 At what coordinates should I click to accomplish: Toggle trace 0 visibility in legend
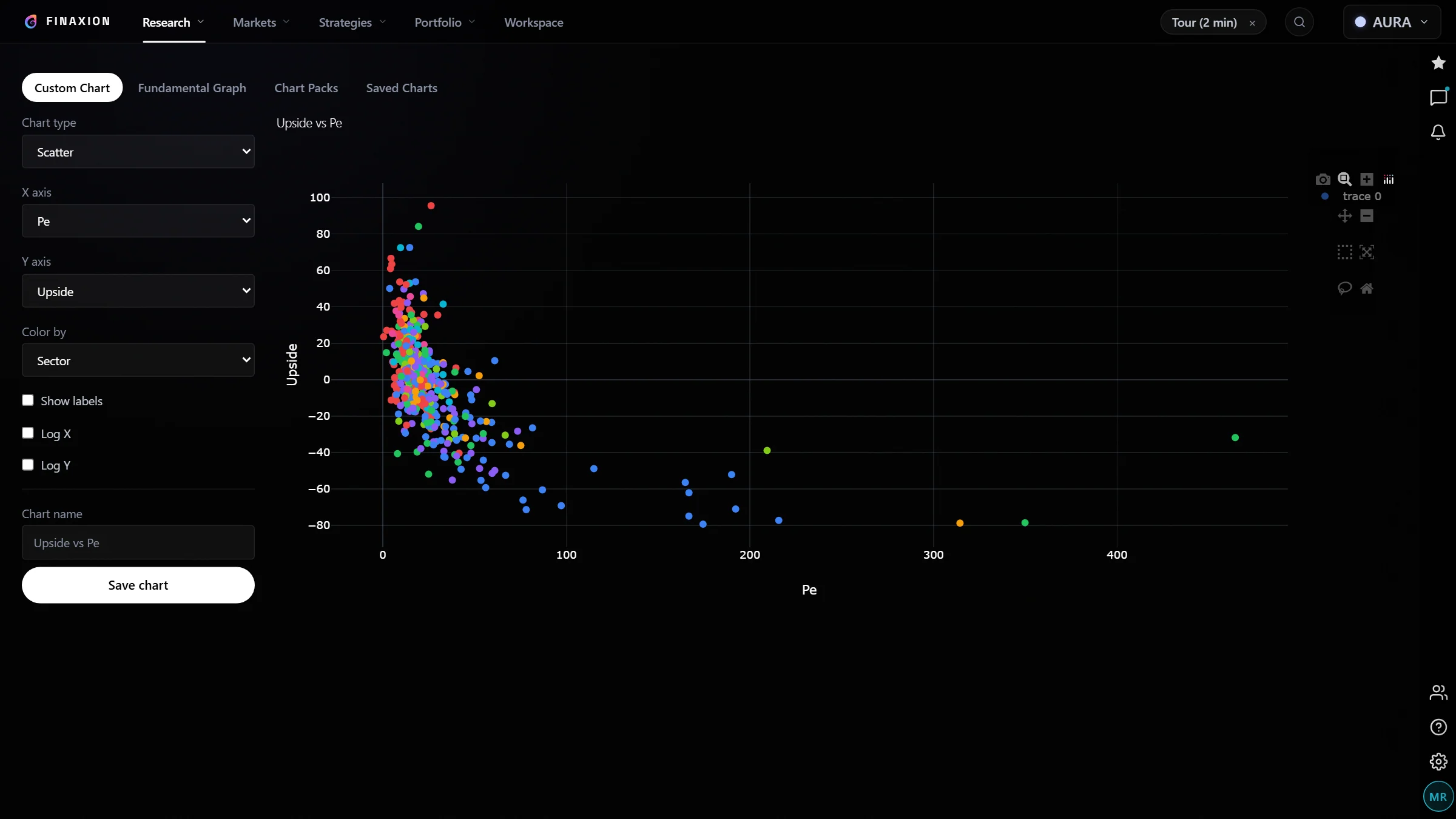pos(1351,197)
